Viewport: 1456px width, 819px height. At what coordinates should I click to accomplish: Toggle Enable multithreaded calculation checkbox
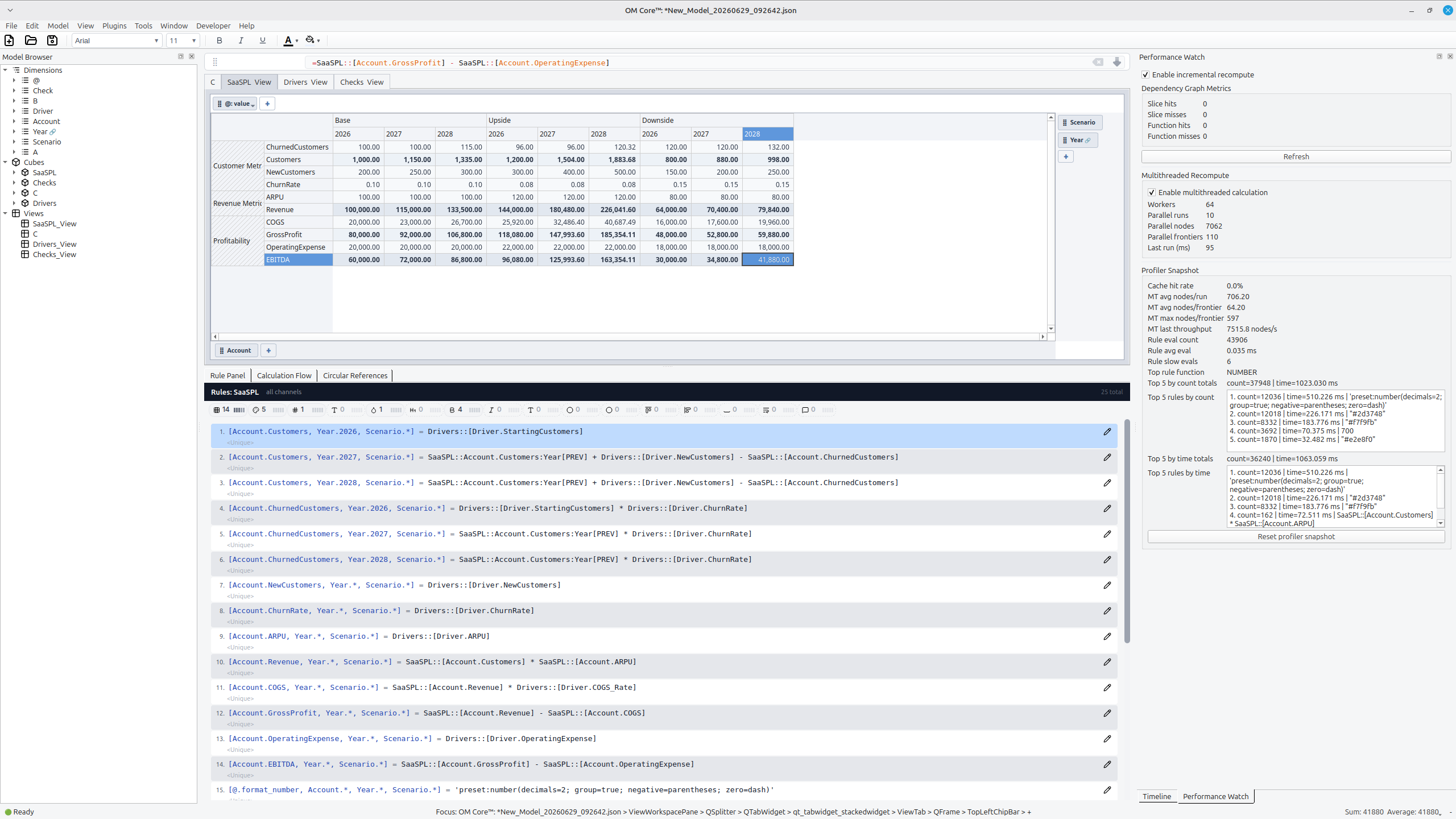point(1152,192)
